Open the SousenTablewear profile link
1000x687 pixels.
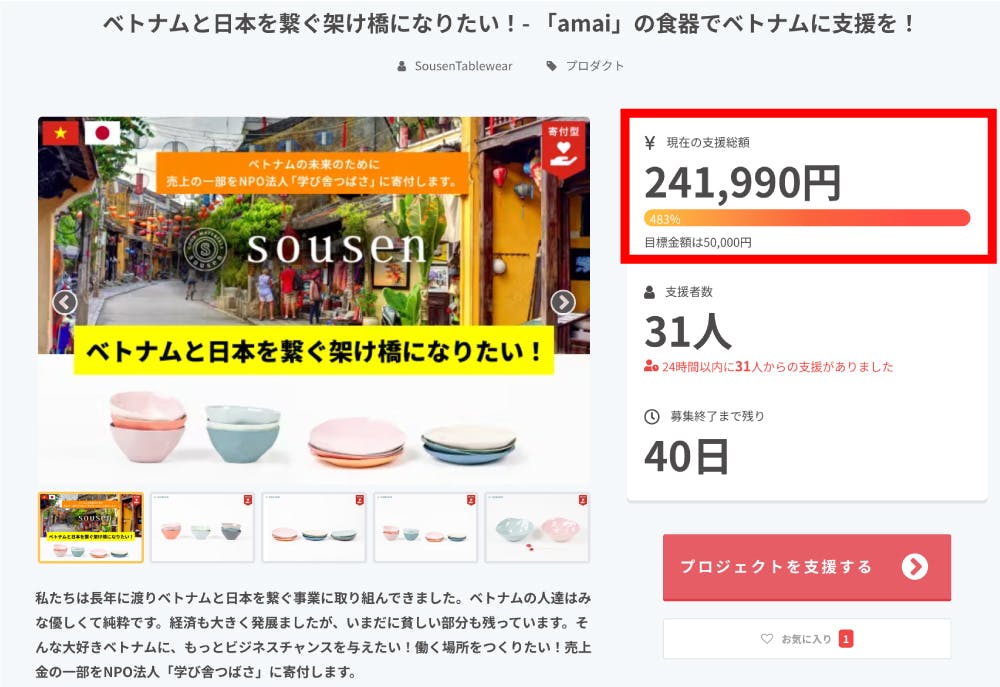coord(463,66)
